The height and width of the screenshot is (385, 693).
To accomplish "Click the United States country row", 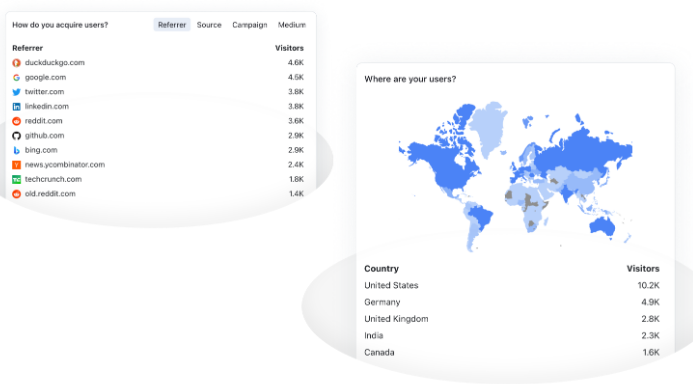I will pyautogui.click(x=512, y=286).
